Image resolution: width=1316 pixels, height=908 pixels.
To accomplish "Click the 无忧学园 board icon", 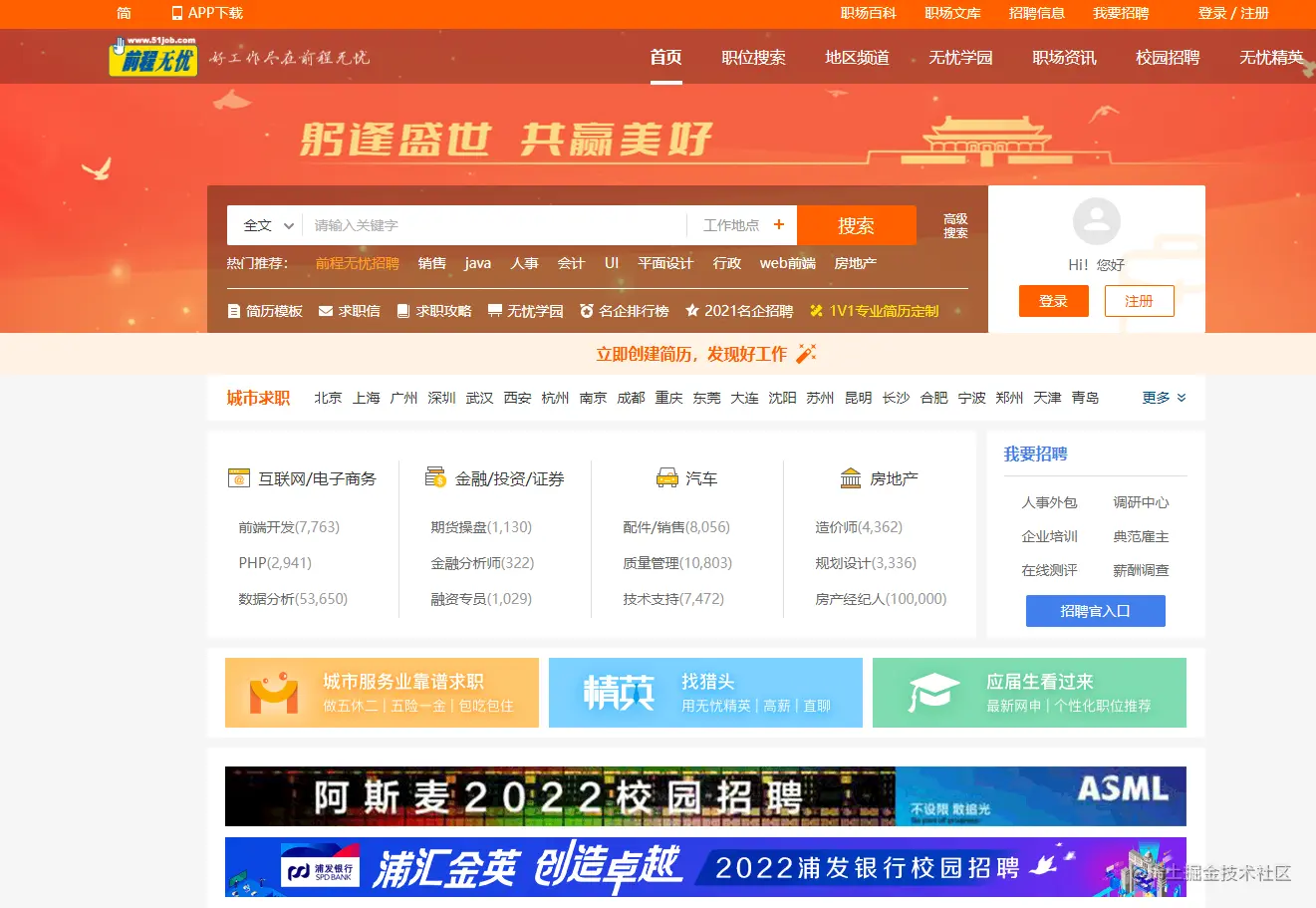I will pos(495,311).
